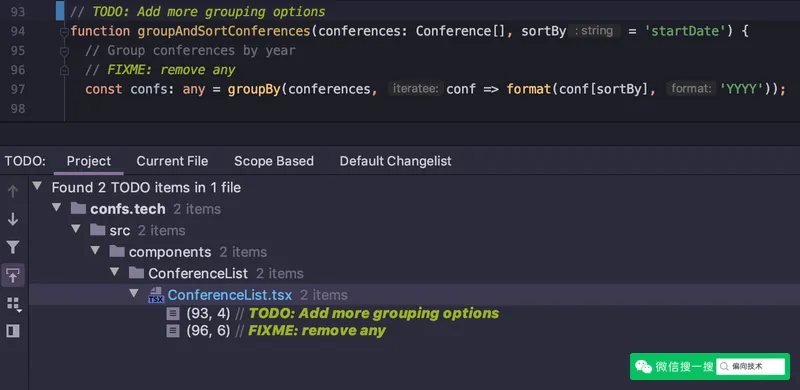This screenshot has width=800, height=390.
Task: Switch to the Scope Based tab
Action: (x=273, y=161)
